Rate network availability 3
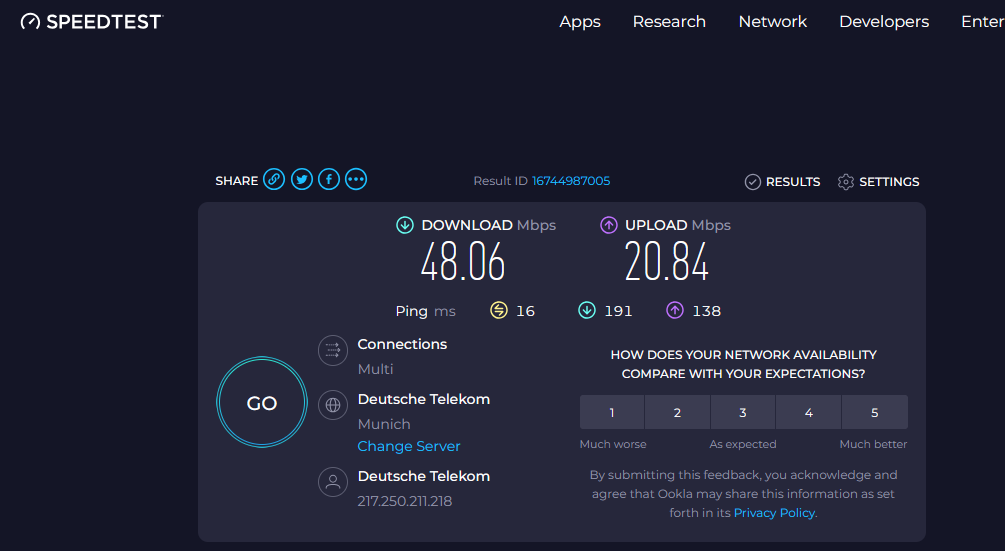Screen dimensions: 1005x551 pos(743,413)
